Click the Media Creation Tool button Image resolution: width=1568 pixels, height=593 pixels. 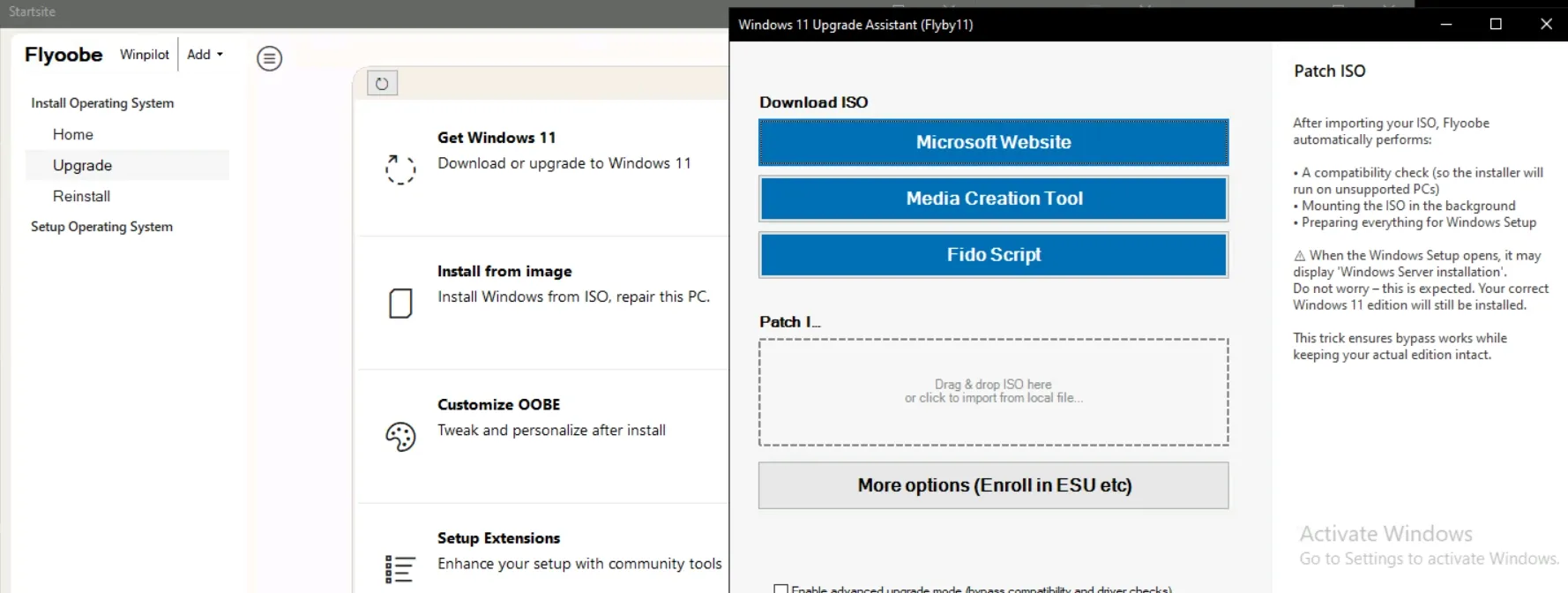[x=993, y=199]
